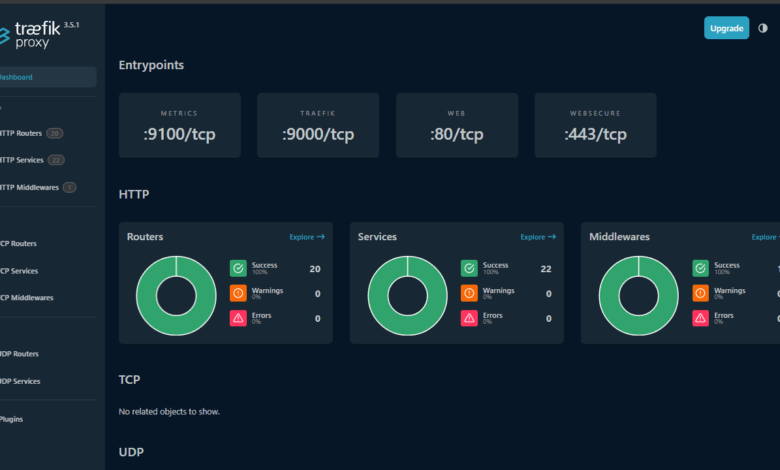Follow the Explore link in Routers card
This screenshot has width=780, height=470.
pos(307,237)
